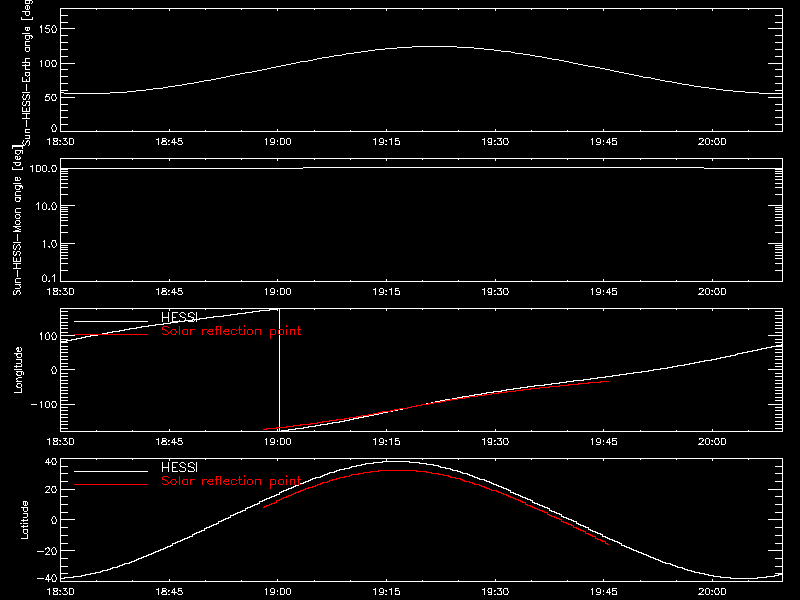Click 18:30 label under Longitude plot

(60, 442)
